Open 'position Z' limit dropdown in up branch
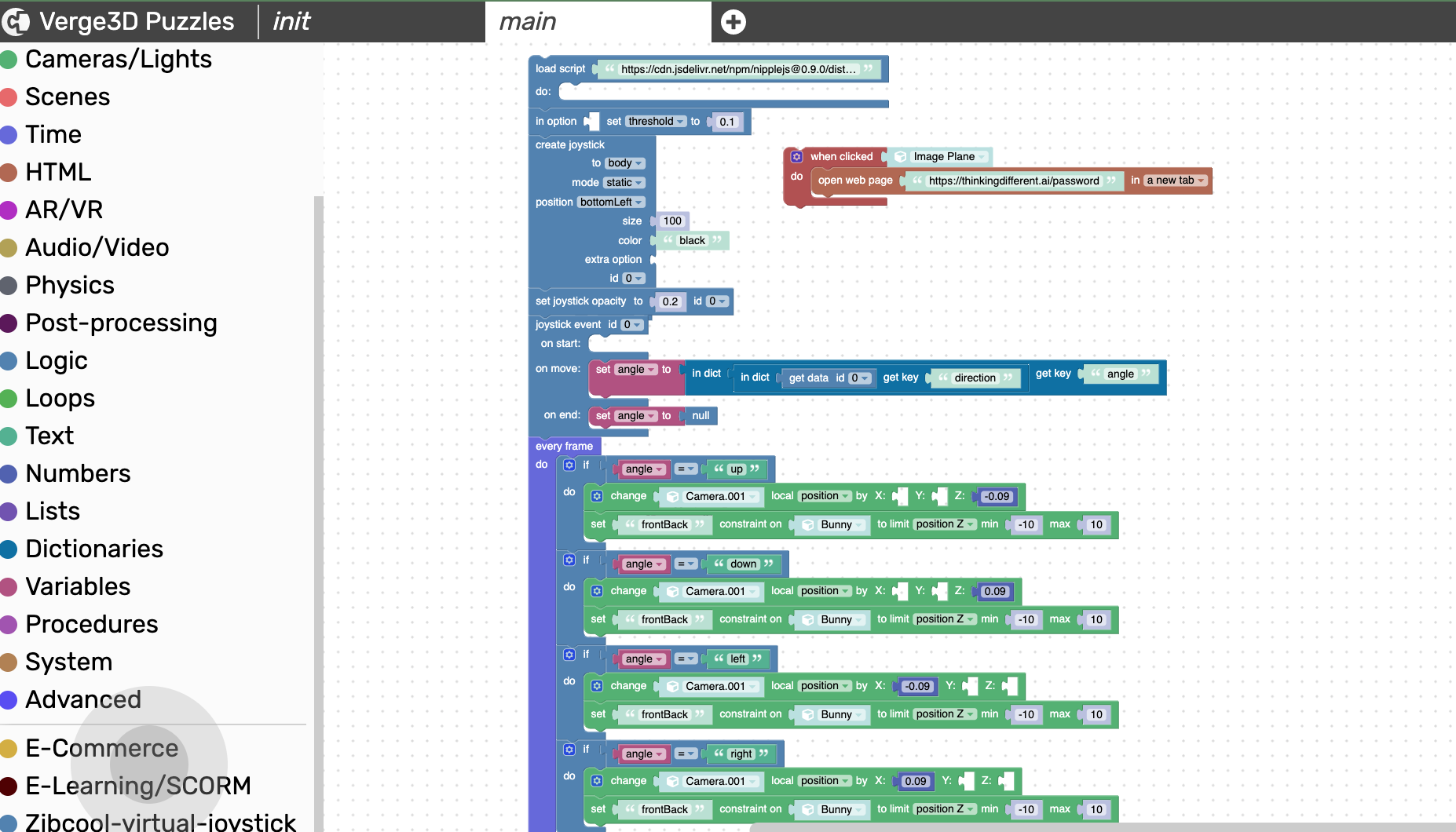This screenshot has width=1456, height=832. 946,524
